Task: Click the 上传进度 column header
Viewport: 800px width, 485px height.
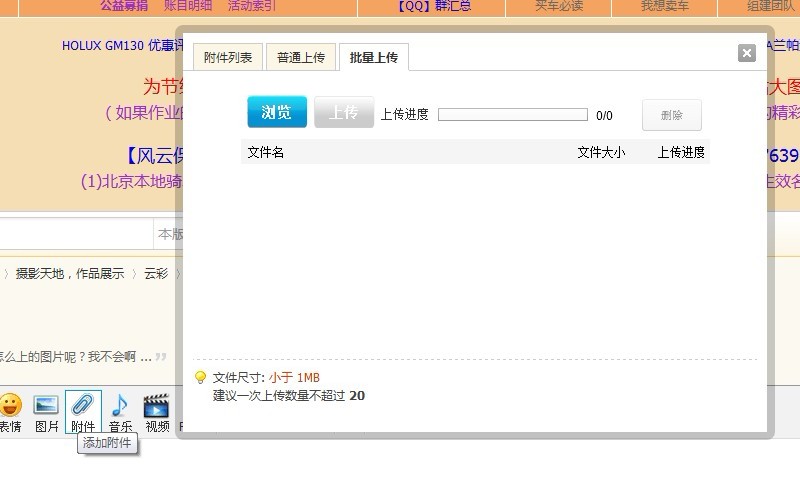Action: 681,152
